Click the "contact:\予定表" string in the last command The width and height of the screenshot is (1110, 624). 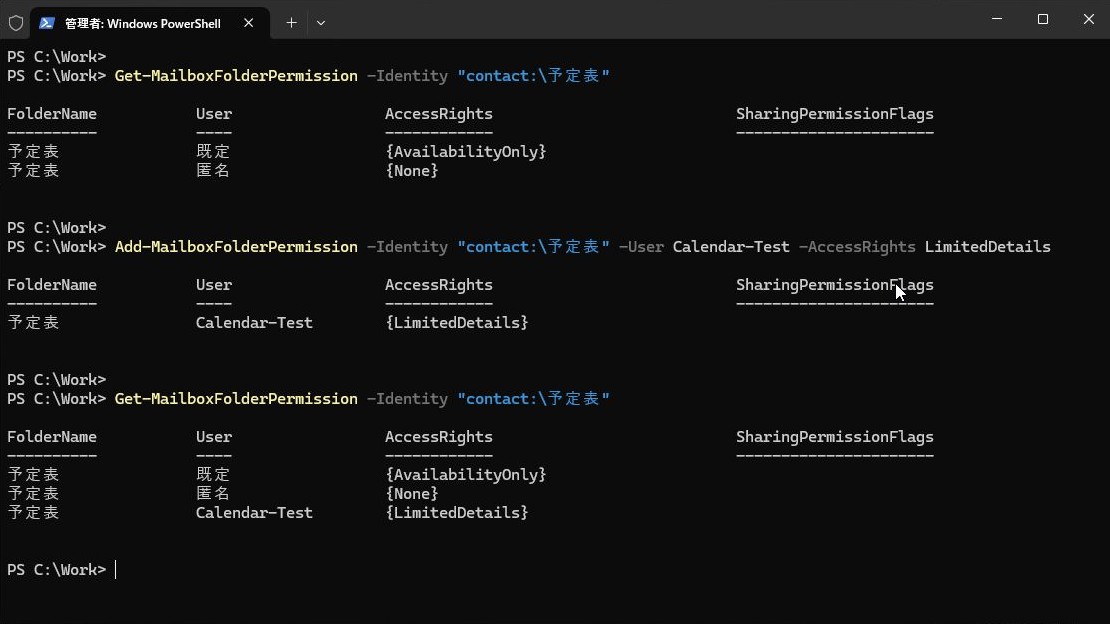point(533,399)
